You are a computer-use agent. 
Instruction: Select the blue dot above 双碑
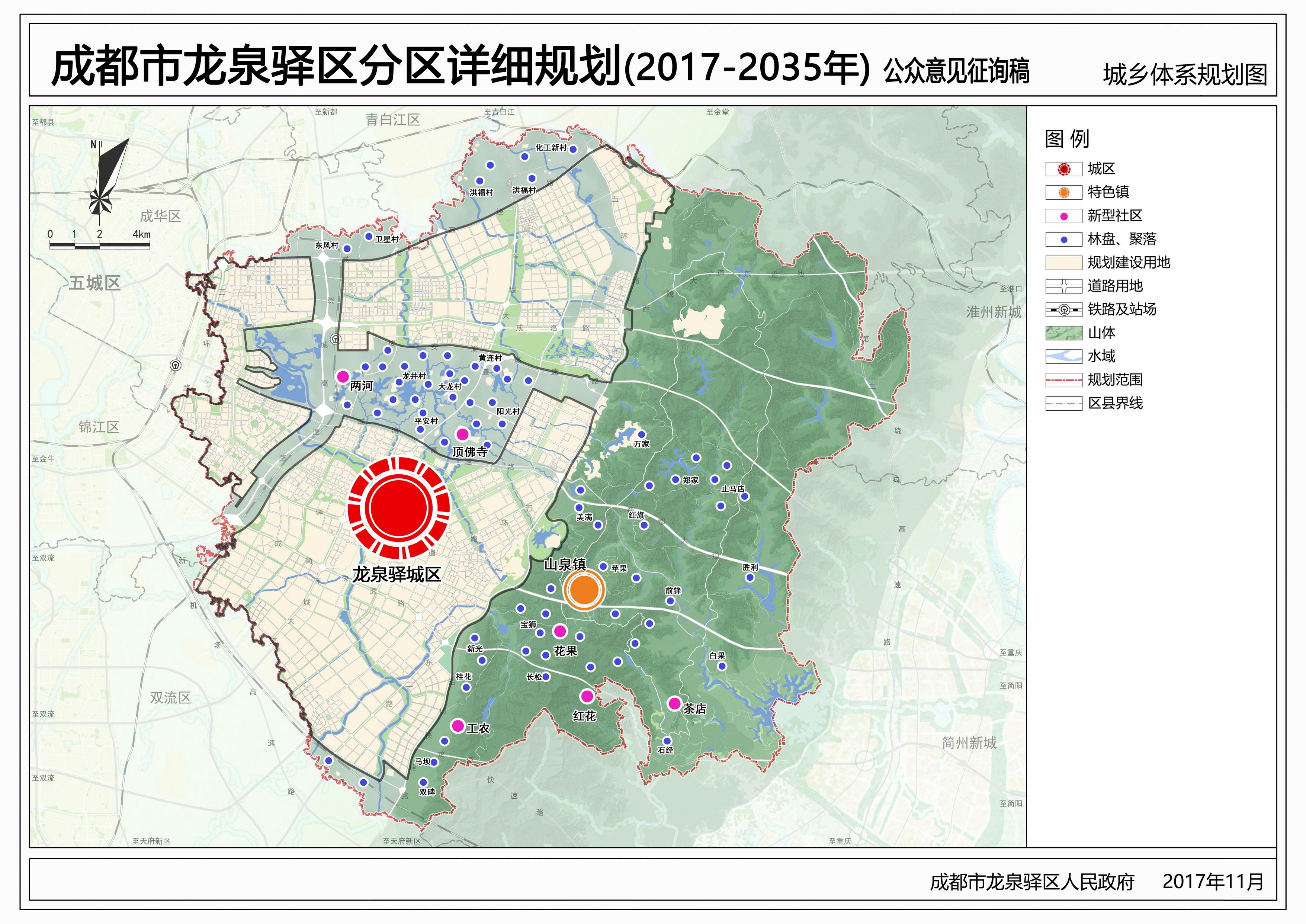click(423, 782)
